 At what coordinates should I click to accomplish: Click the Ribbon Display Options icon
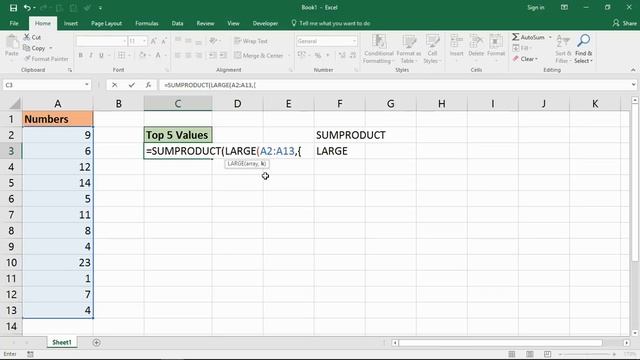point(564,7)
